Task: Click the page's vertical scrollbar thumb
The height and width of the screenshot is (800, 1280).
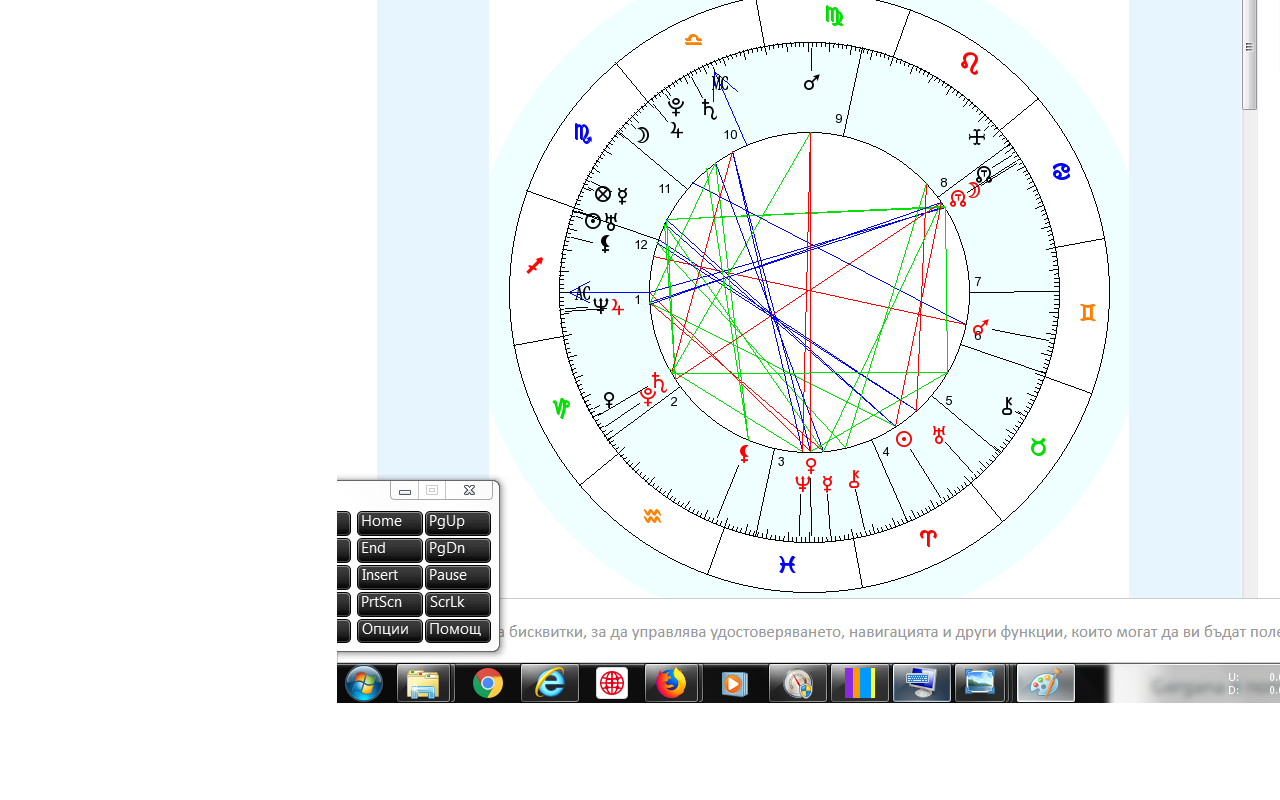Action: (1249, 55)
